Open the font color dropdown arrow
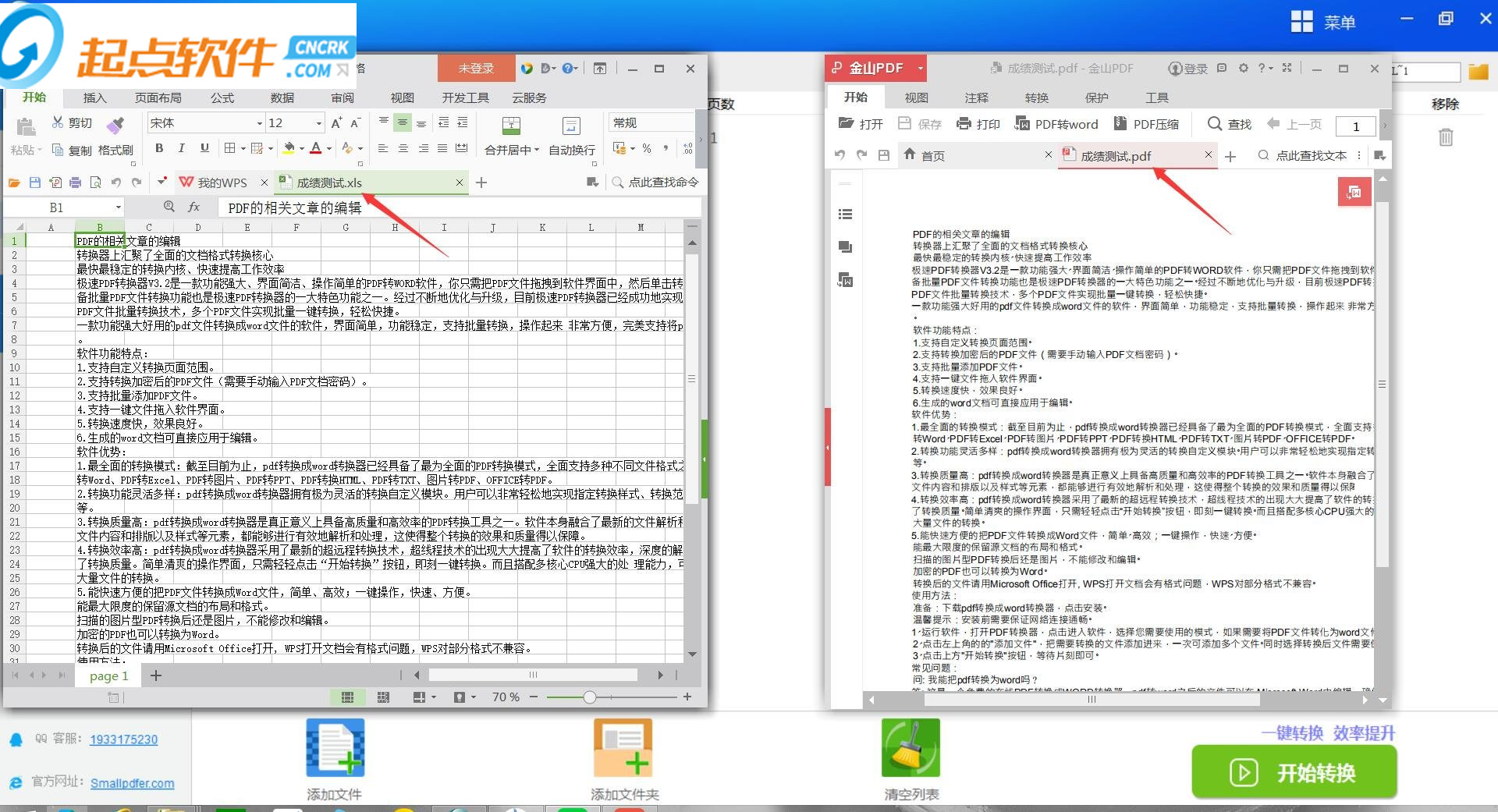The image size is (1498, 812). (x=329, y=148)
